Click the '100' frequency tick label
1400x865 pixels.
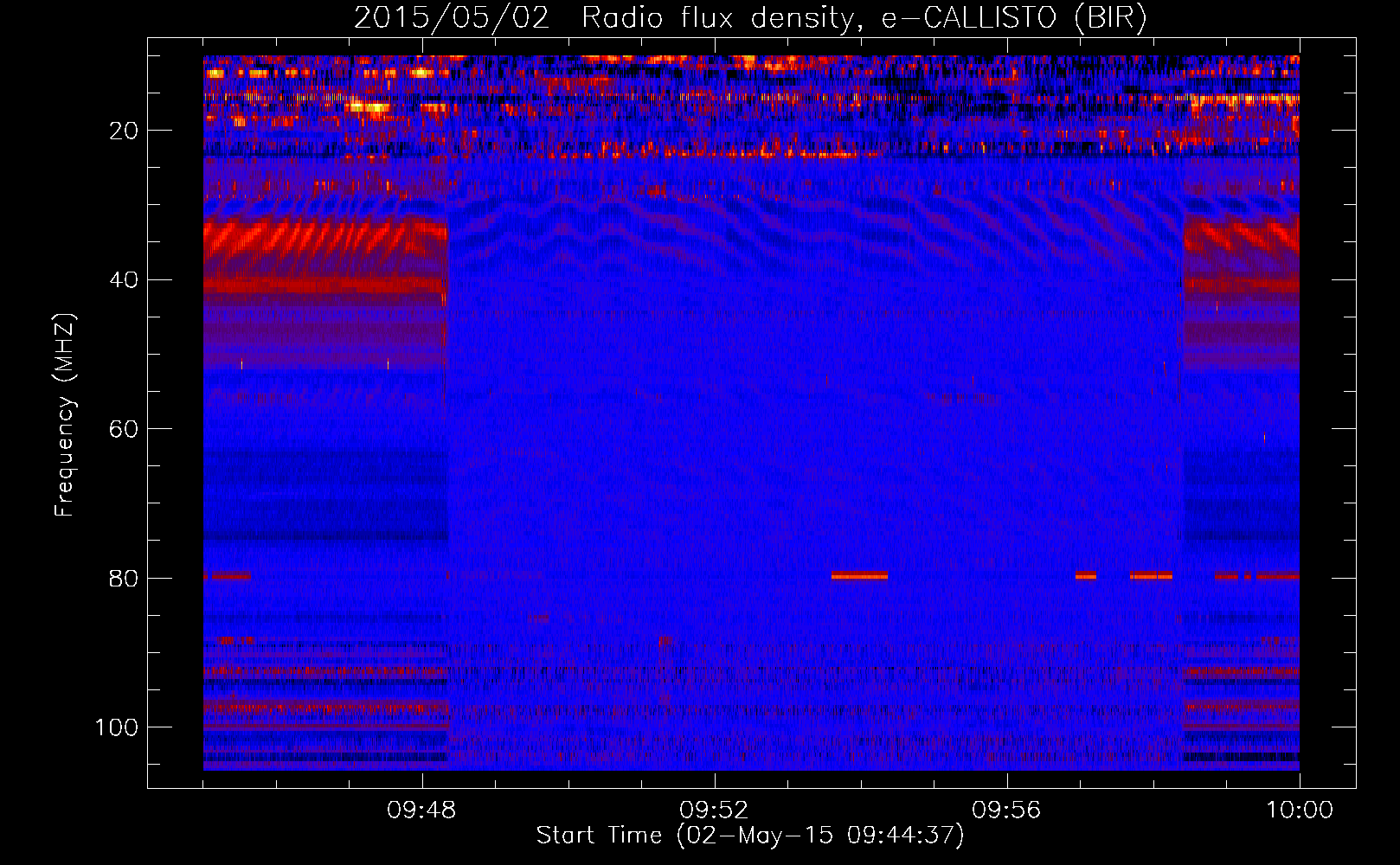(117, 727)
